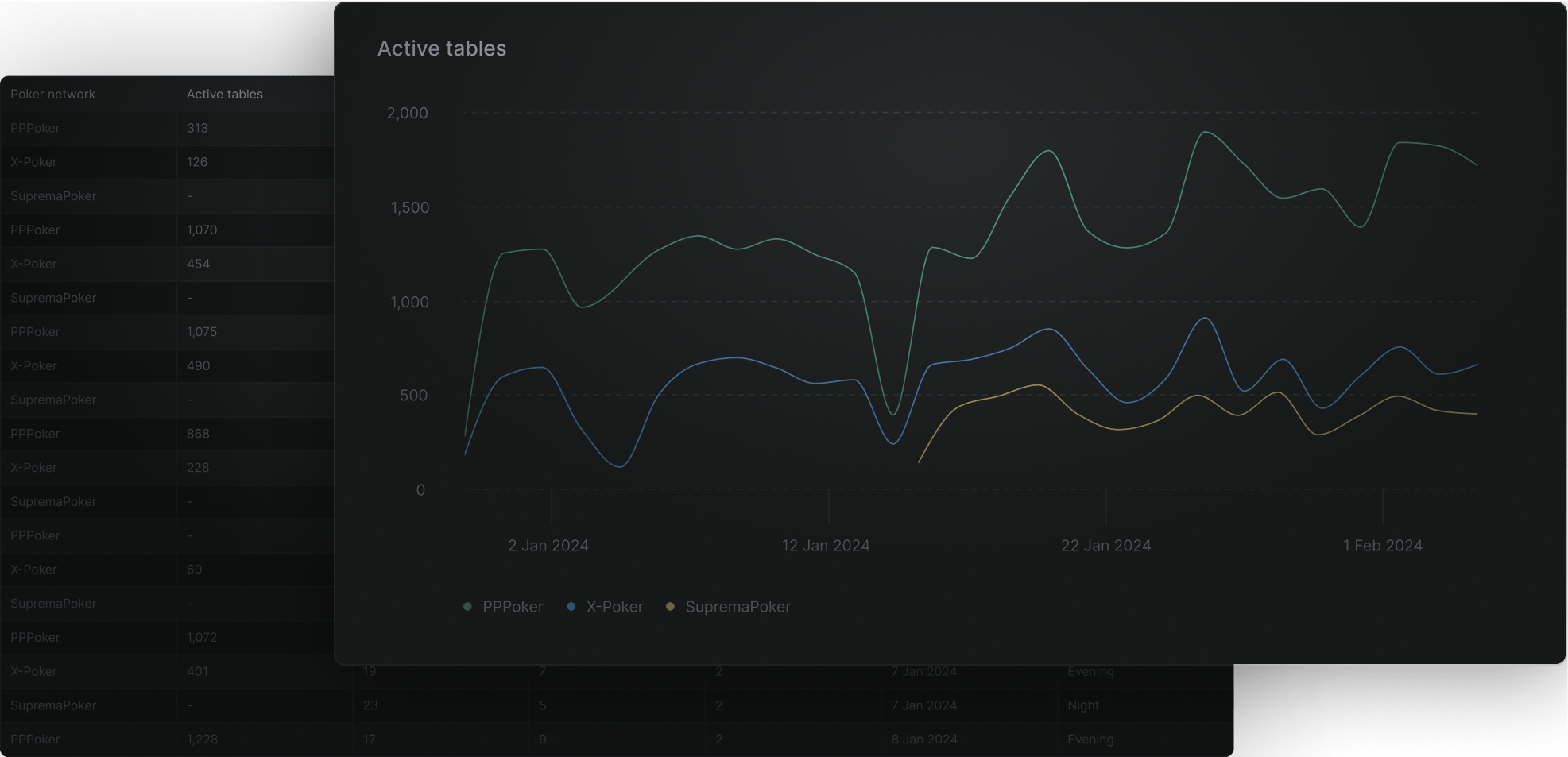Image resolution: width=1568 pixels, height=757 pixels.
Task: Select the table cell with value 228
Action: point(198,468)
